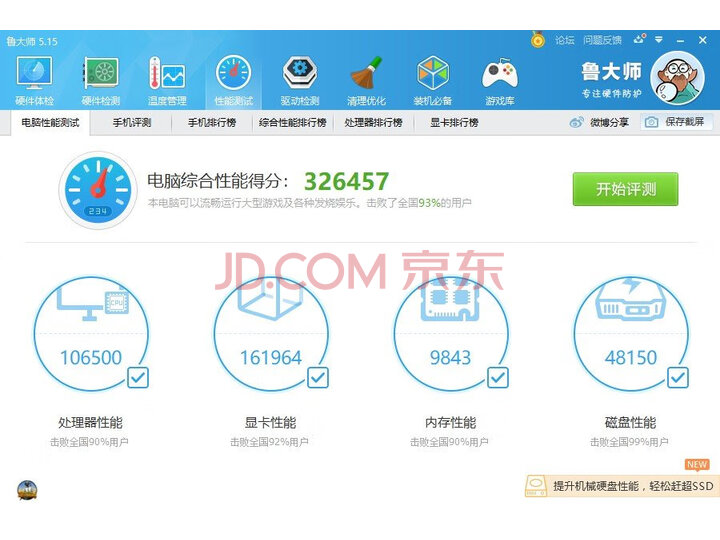Open 论坛 forum link
The image size is (720, 540).
pos(564,40)
